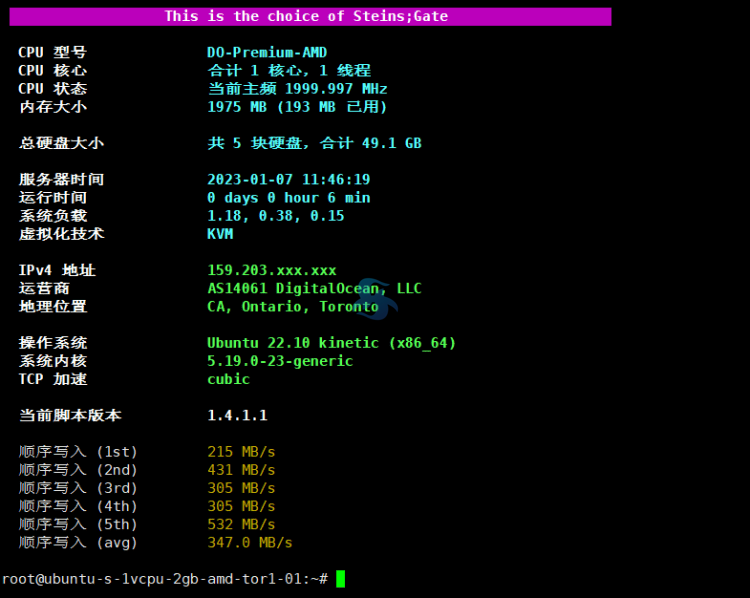
Task: Click the DO-Premium-AMD CPU model value
Action: [267, 52]
